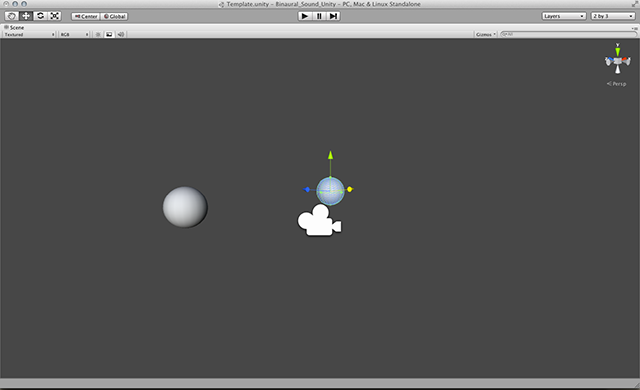
Task: Click the camera gizmo in scene
Action: pyautogui.click(x=319, y=221)
